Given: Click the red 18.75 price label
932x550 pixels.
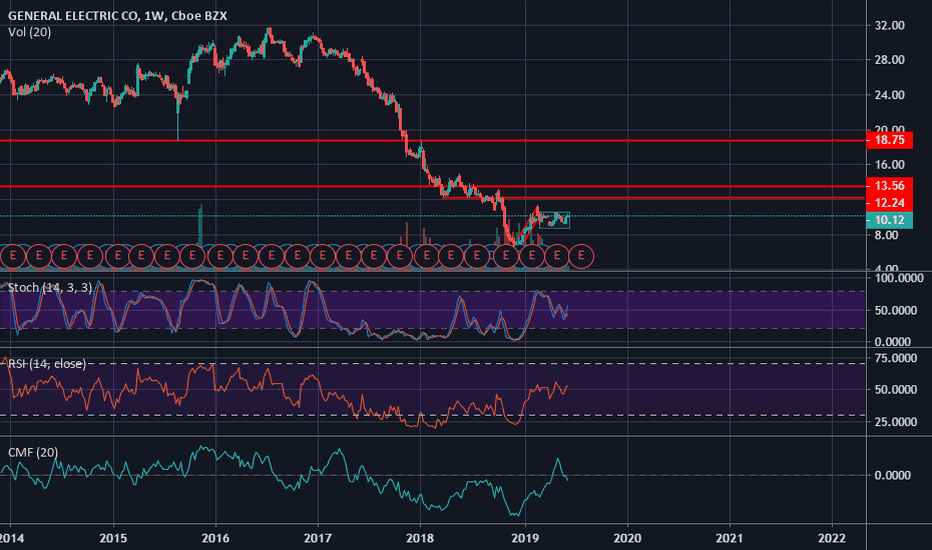Looking at the screenshot, I should 889,140.
